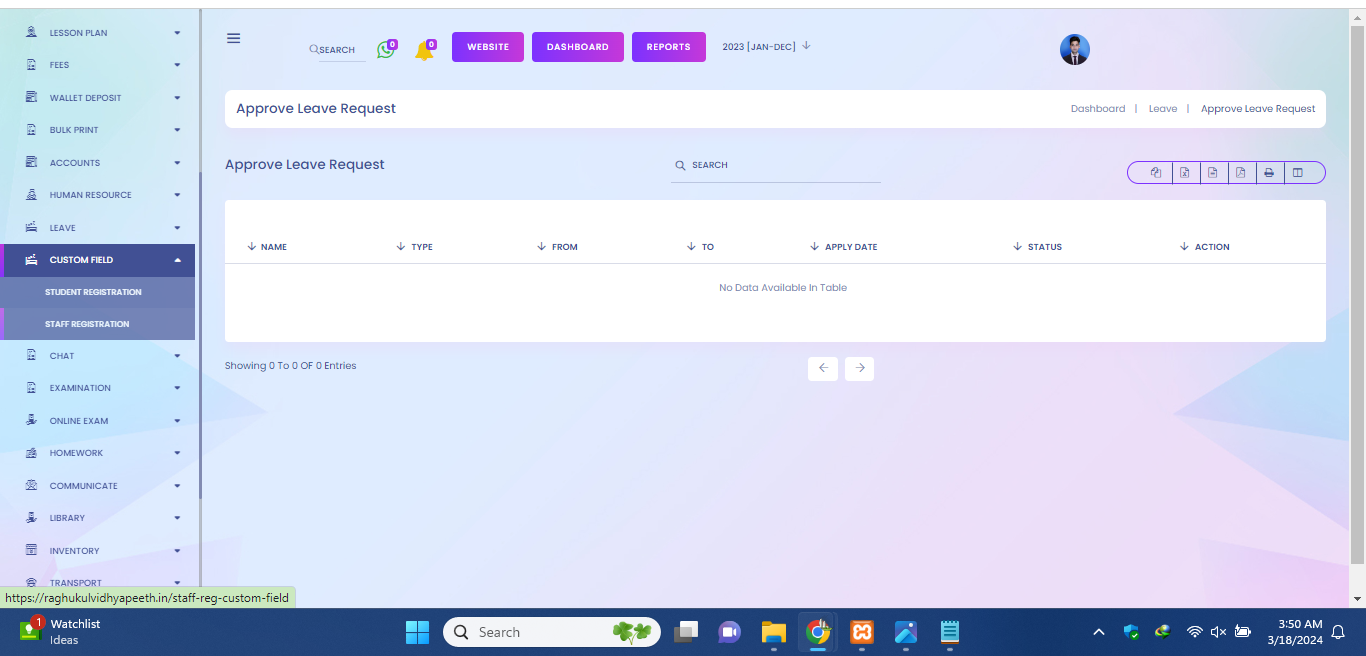Export the table to Excel
This screenshot has height=656, width=1366.
click(x=1184, y=173)
